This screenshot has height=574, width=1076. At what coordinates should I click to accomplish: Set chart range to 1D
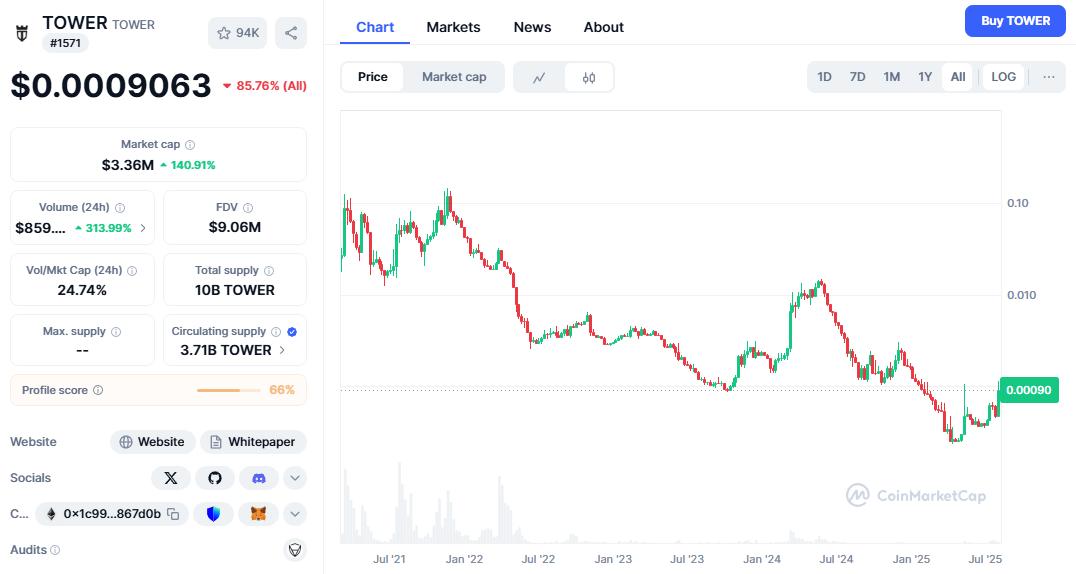pos(824,77)
